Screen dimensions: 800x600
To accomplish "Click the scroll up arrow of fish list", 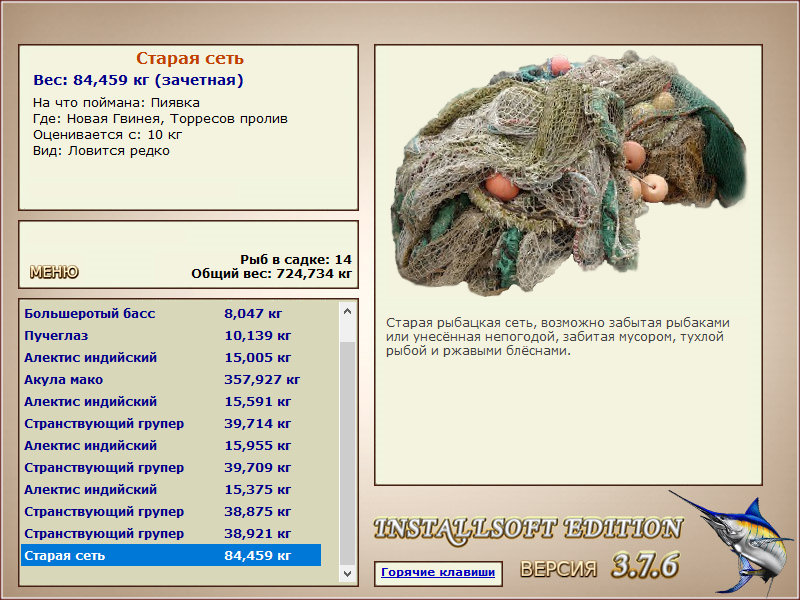I will (347, 311).
